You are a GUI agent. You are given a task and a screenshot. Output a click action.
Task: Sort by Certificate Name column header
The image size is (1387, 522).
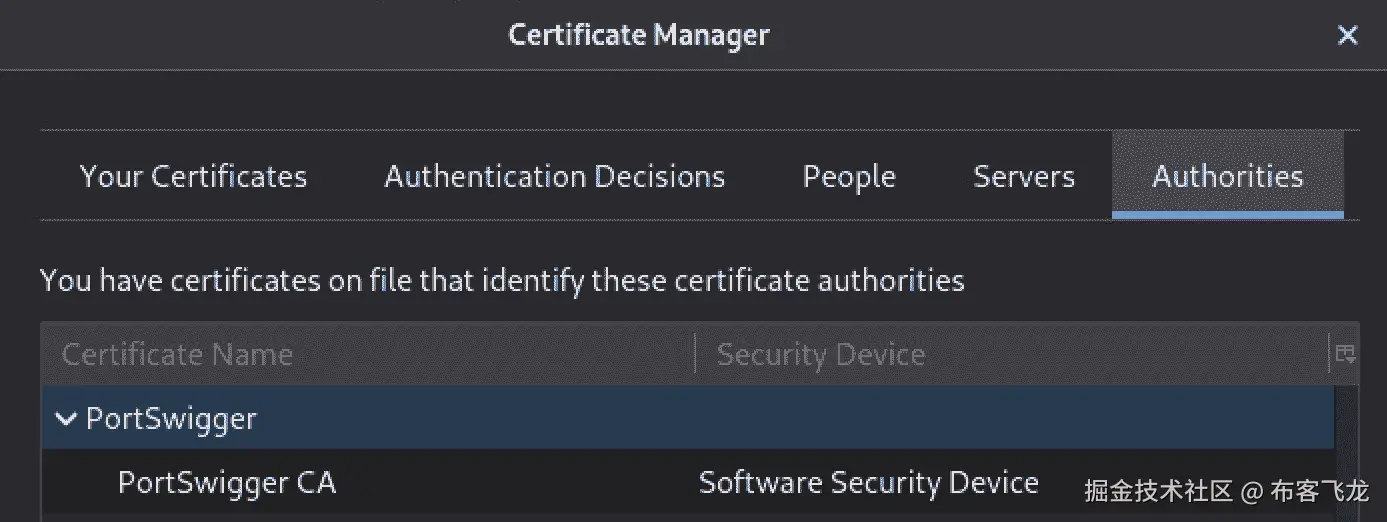(x=177, y=354)
